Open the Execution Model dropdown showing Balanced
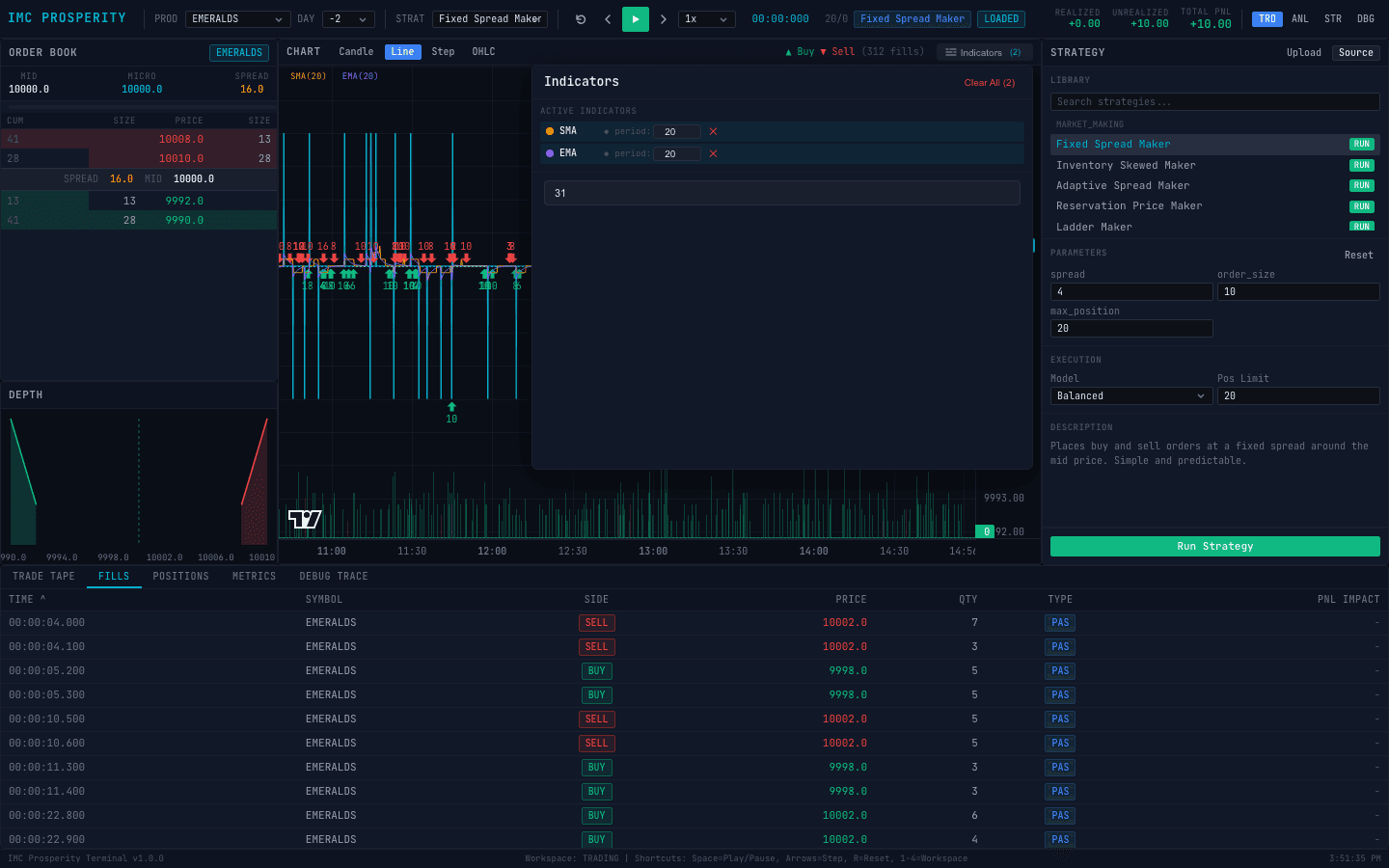Image resolution: width=1389 pixels, height=868 pixels. pyautogui.click(x=1131, y=396)
